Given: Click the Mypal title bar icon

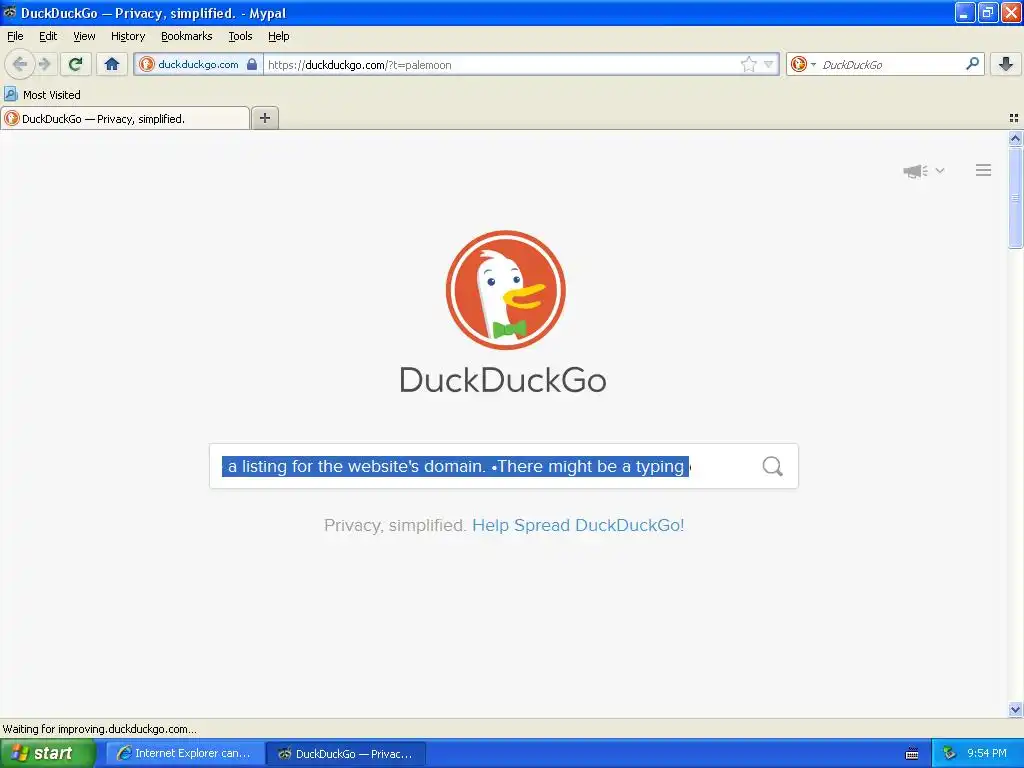Looking at the screenshot, I should pyautogui.click(x=9, y=12).
